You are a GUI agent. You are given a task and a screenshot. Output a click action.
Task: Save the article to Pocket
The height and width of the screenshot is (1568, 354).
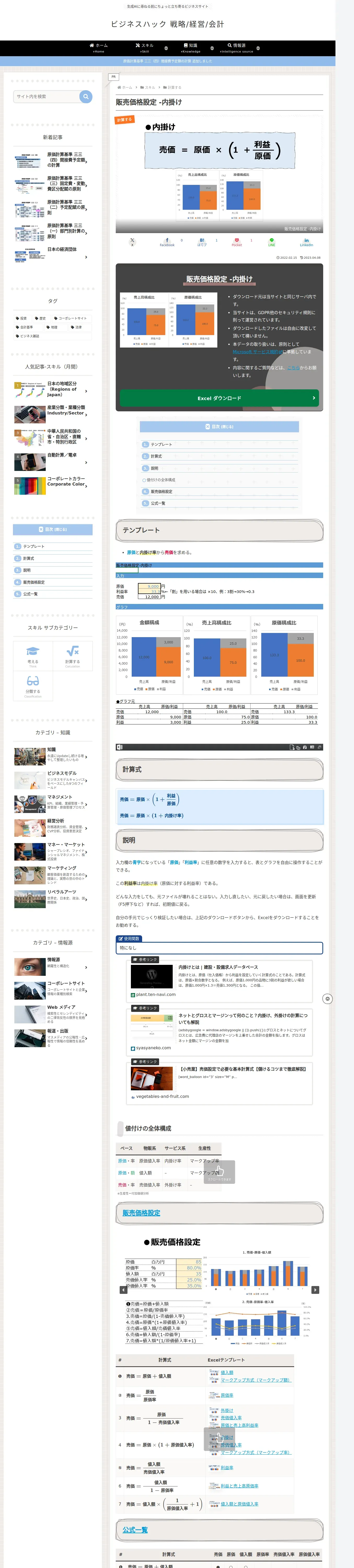(x=237, y=242)
